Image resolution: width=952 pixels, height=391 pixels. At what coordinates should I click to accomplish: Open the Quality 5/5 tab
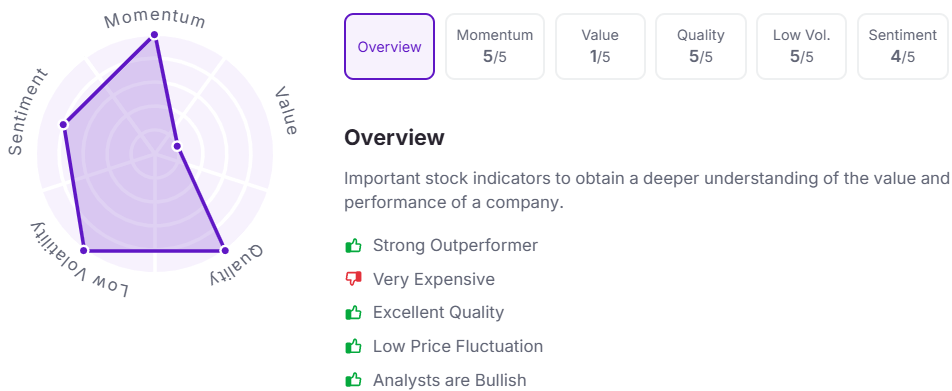[x=701, y=47]
